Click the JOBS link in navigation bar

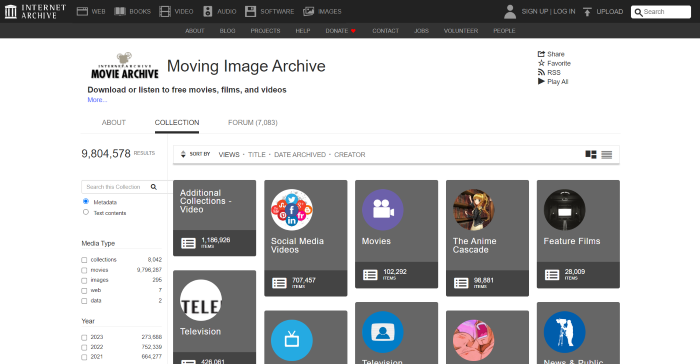click(421, 31)
